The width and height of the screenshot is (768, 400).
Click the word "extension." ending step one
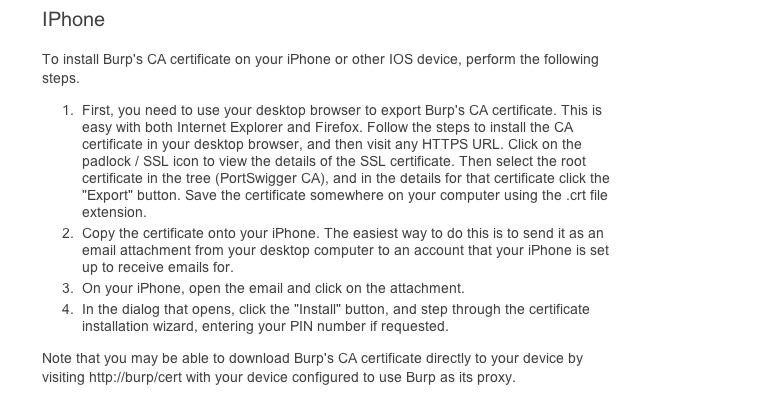pos(114,212)
